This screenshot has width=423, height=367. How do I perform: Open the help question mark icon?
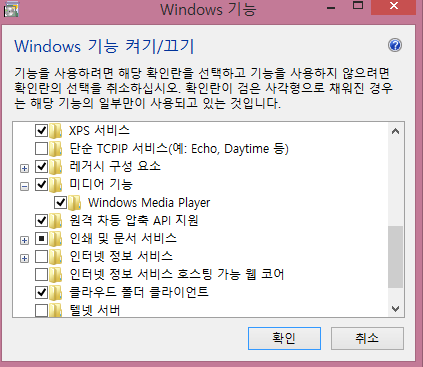395,45
